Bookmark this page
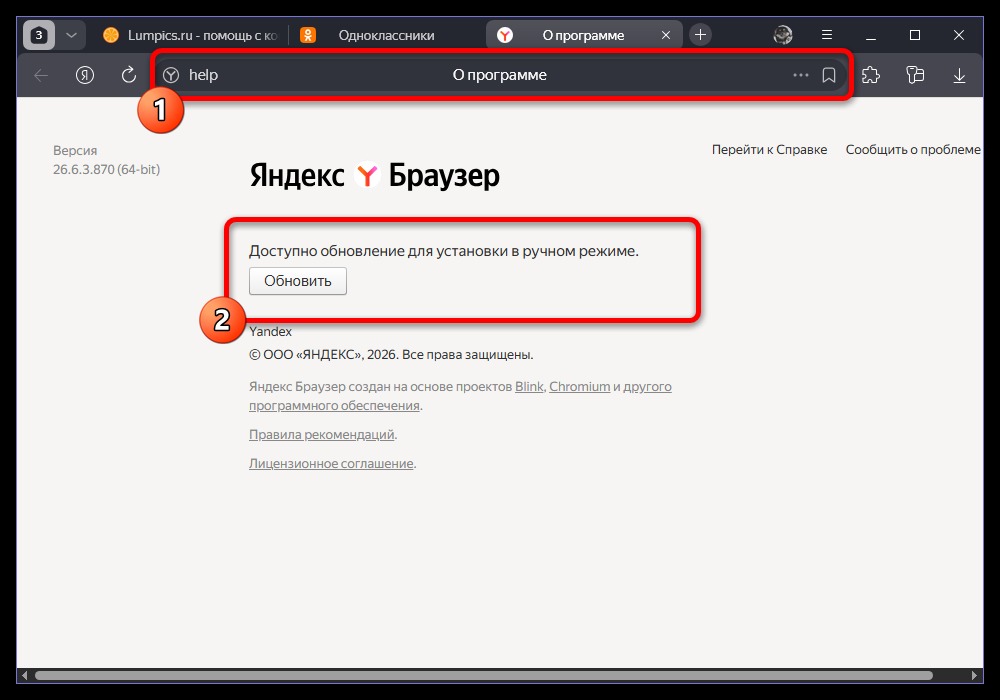The height and width of the screenshot is (700, 1000). click(829, 75)
